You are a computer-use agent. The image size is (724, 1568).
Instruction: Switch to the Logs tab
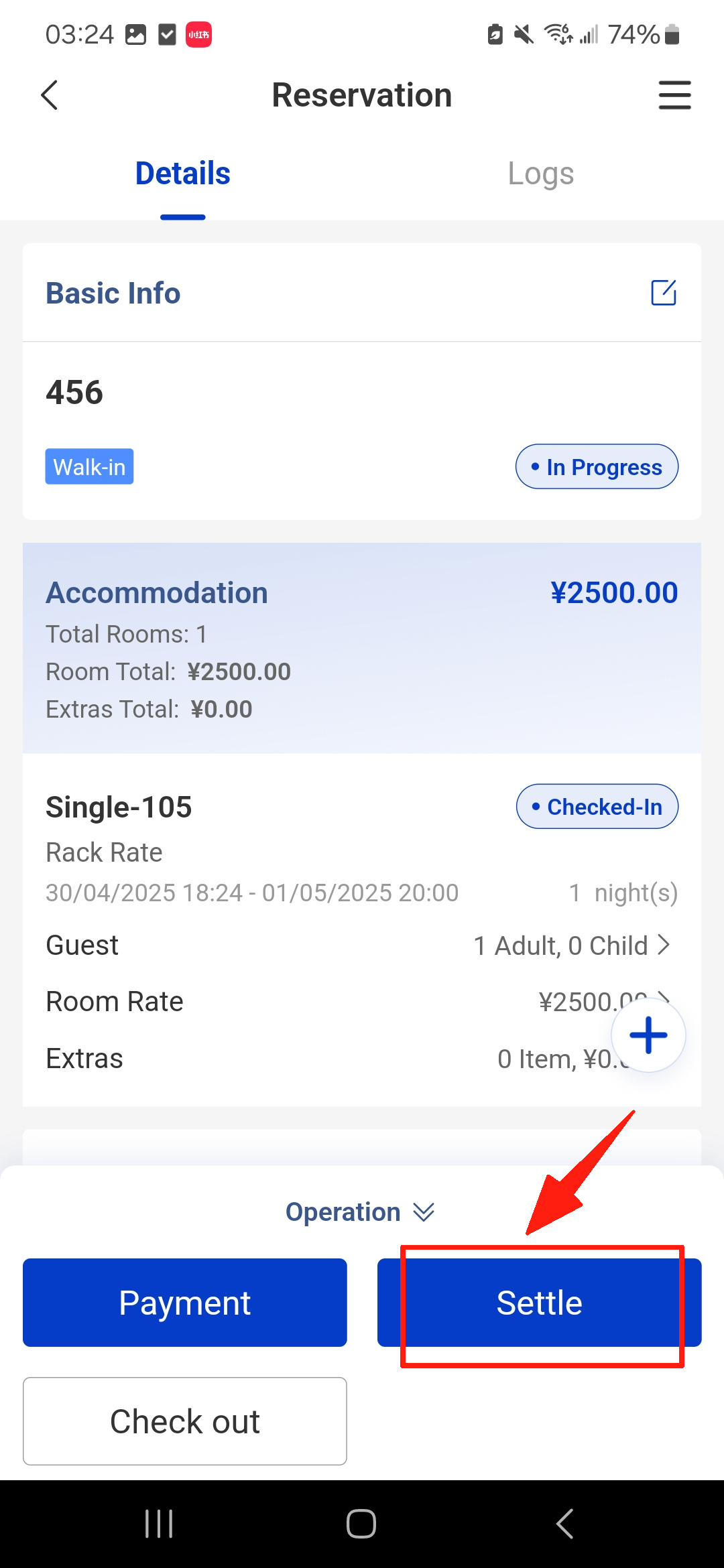(540, 174)
